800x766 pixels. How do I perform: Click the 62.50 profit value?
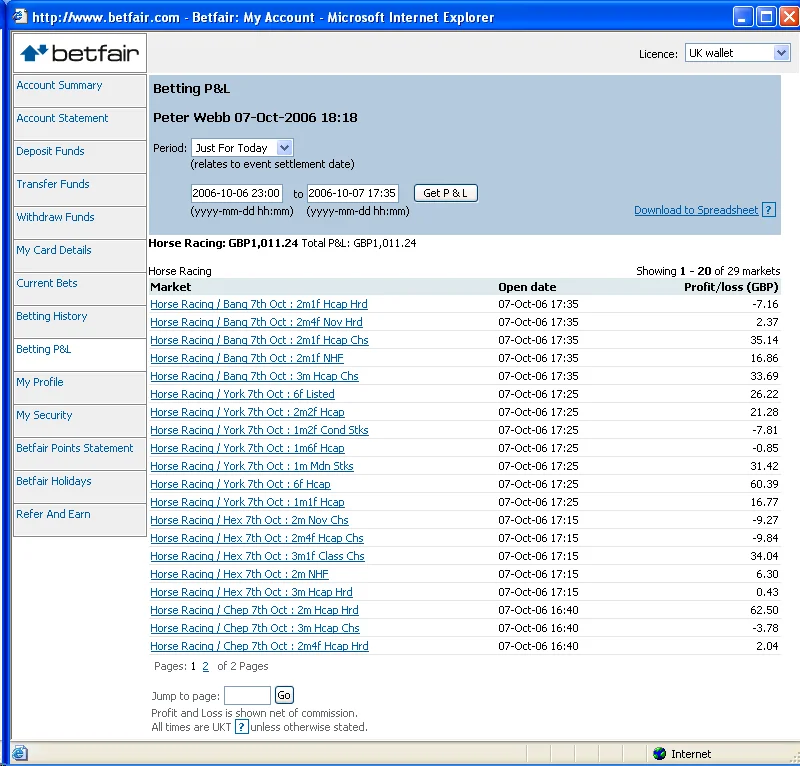(x=764, y=610)
